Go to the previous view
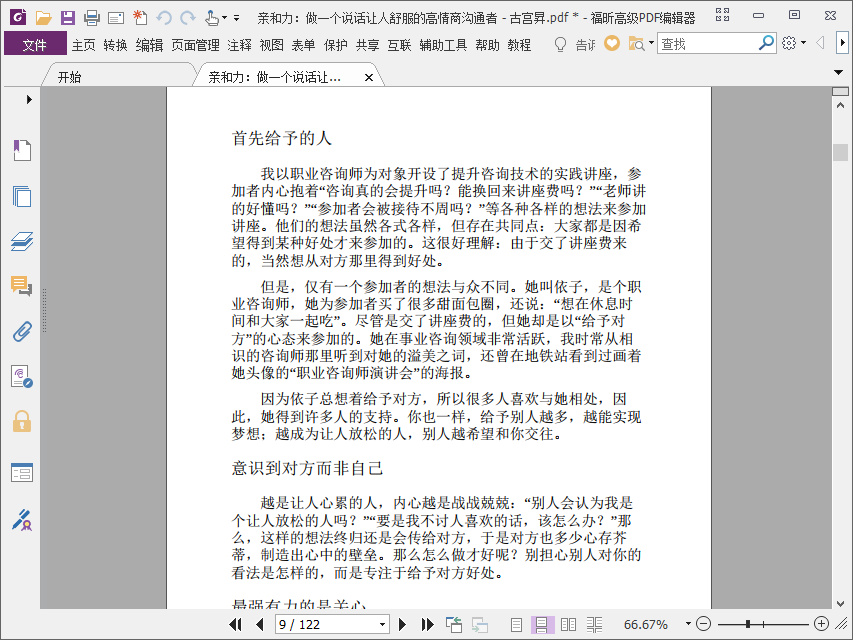This screenshot has width=853, height=640. coord(454,624)
